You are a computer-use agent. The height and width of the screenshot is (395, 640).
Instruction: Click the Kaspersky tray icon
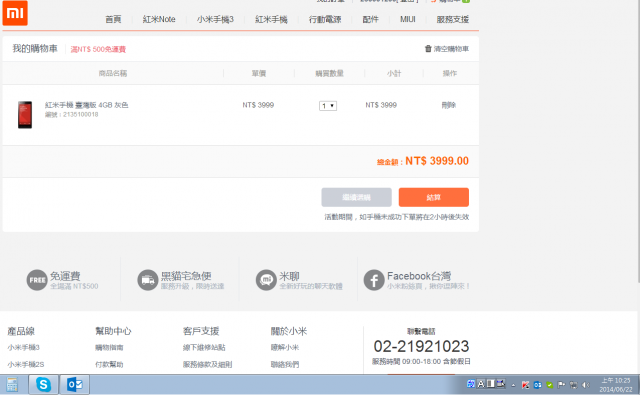tap(525, 385)
